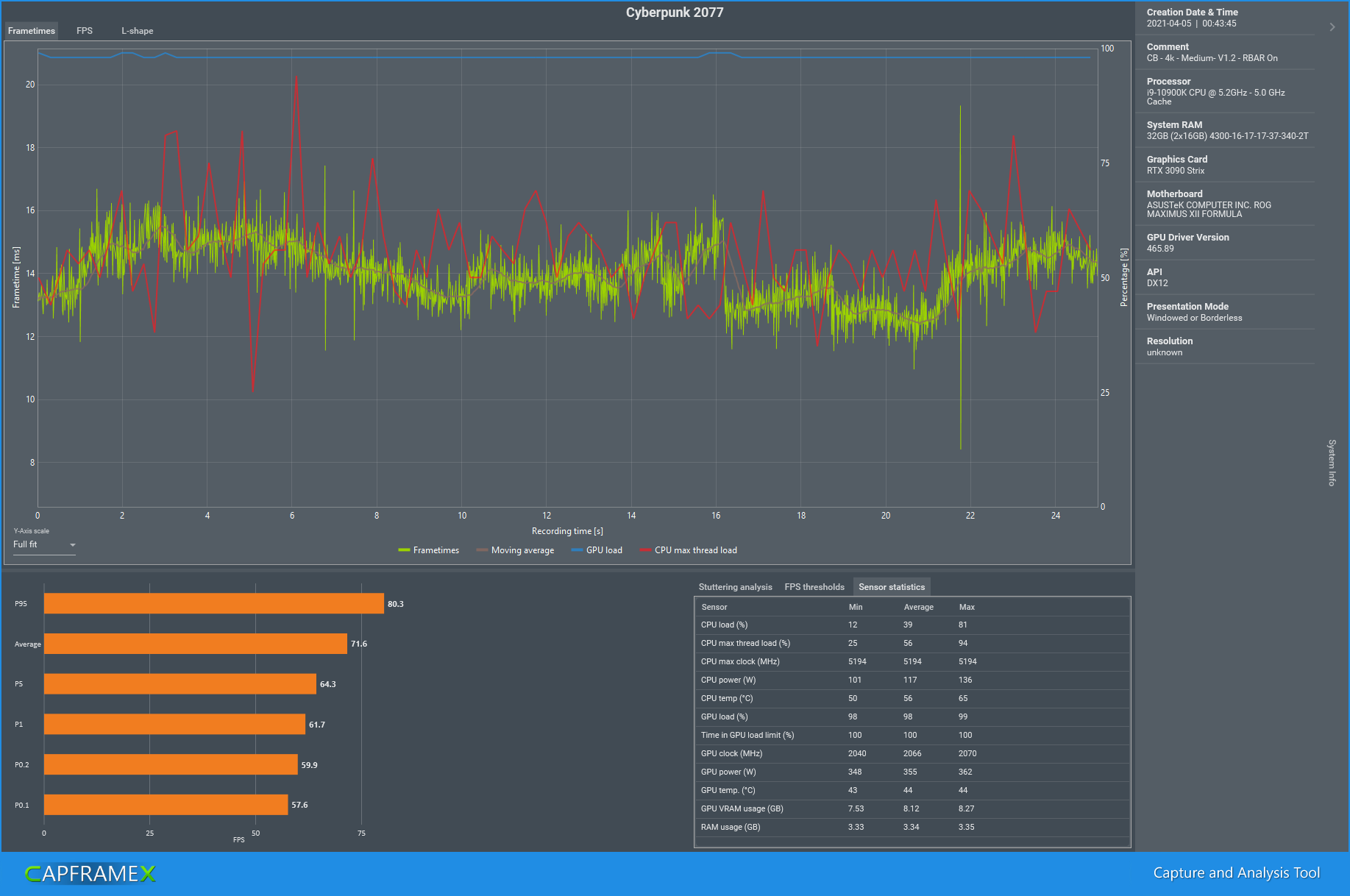This screenshot has height=896, width=1350.
Task: Select the Sensor statistics tab
Action: click(892, 587)
